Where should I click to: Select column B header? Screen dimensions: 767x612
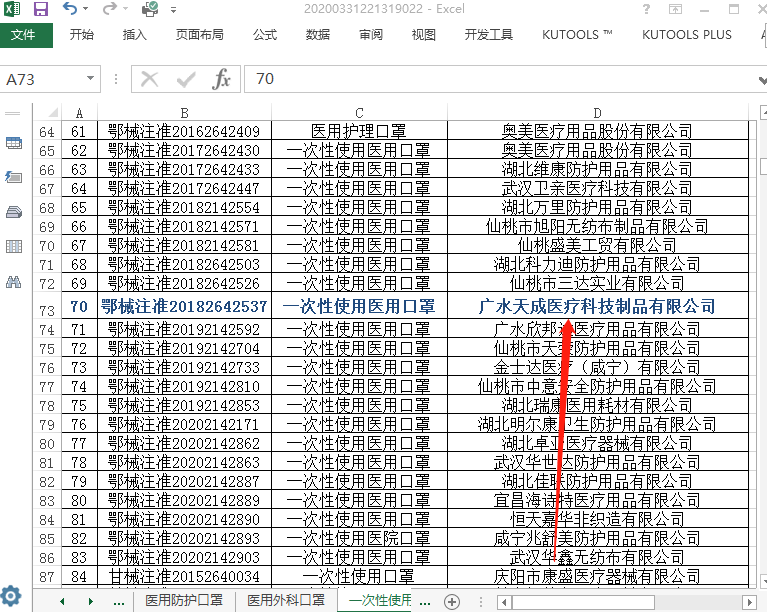coord(184,113)
